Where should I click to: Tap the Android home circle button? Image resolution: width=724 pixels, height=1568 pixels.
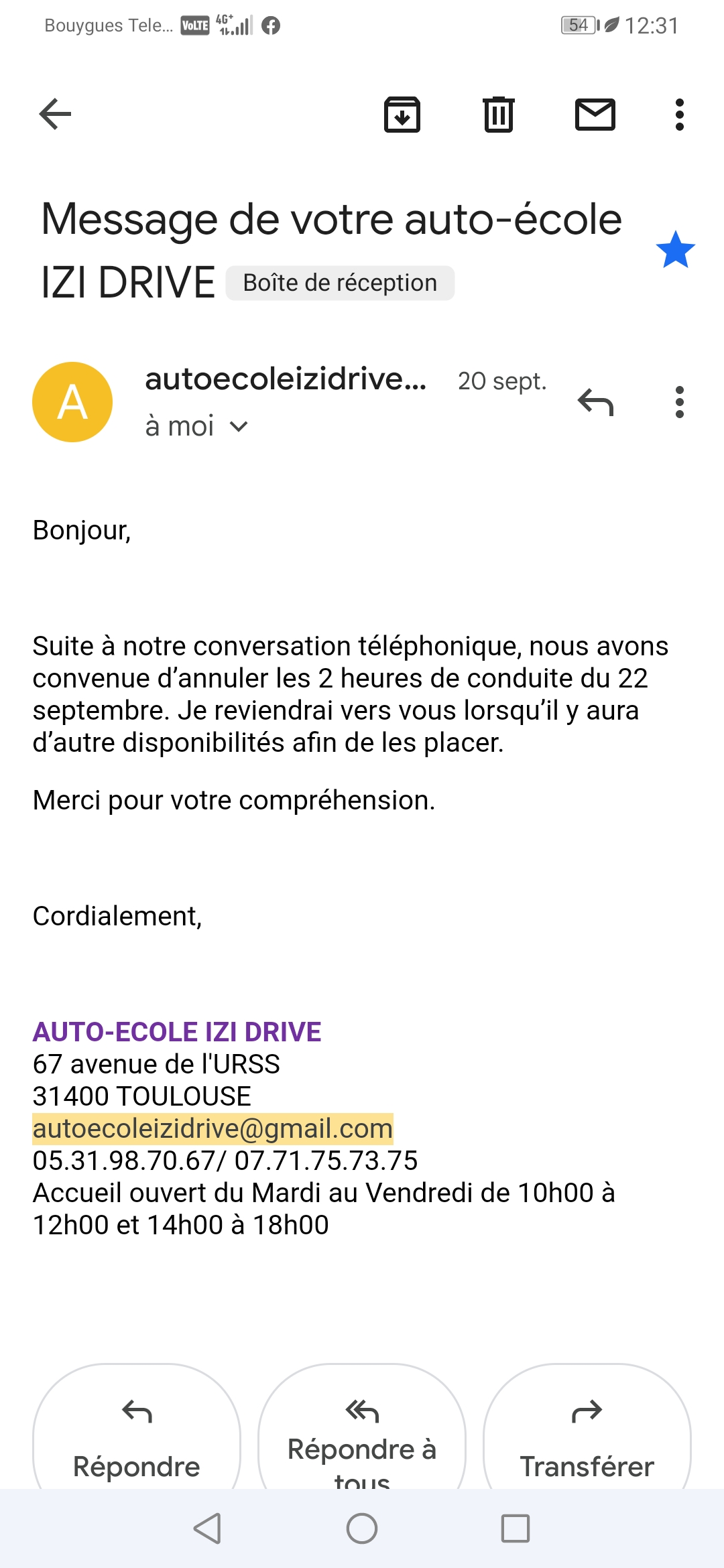pos(362,1528)
